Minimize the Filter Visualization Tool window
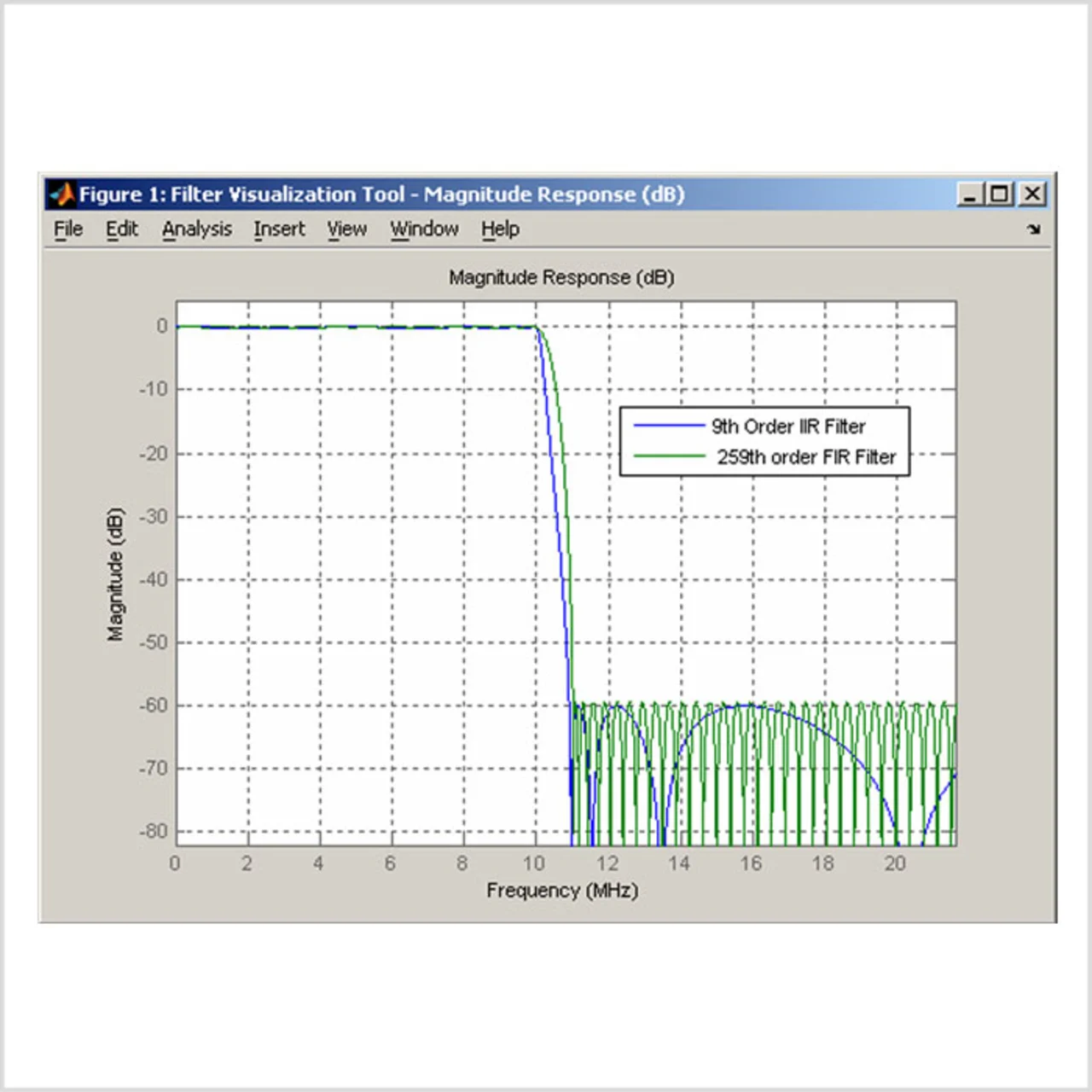 coord(968,195)
